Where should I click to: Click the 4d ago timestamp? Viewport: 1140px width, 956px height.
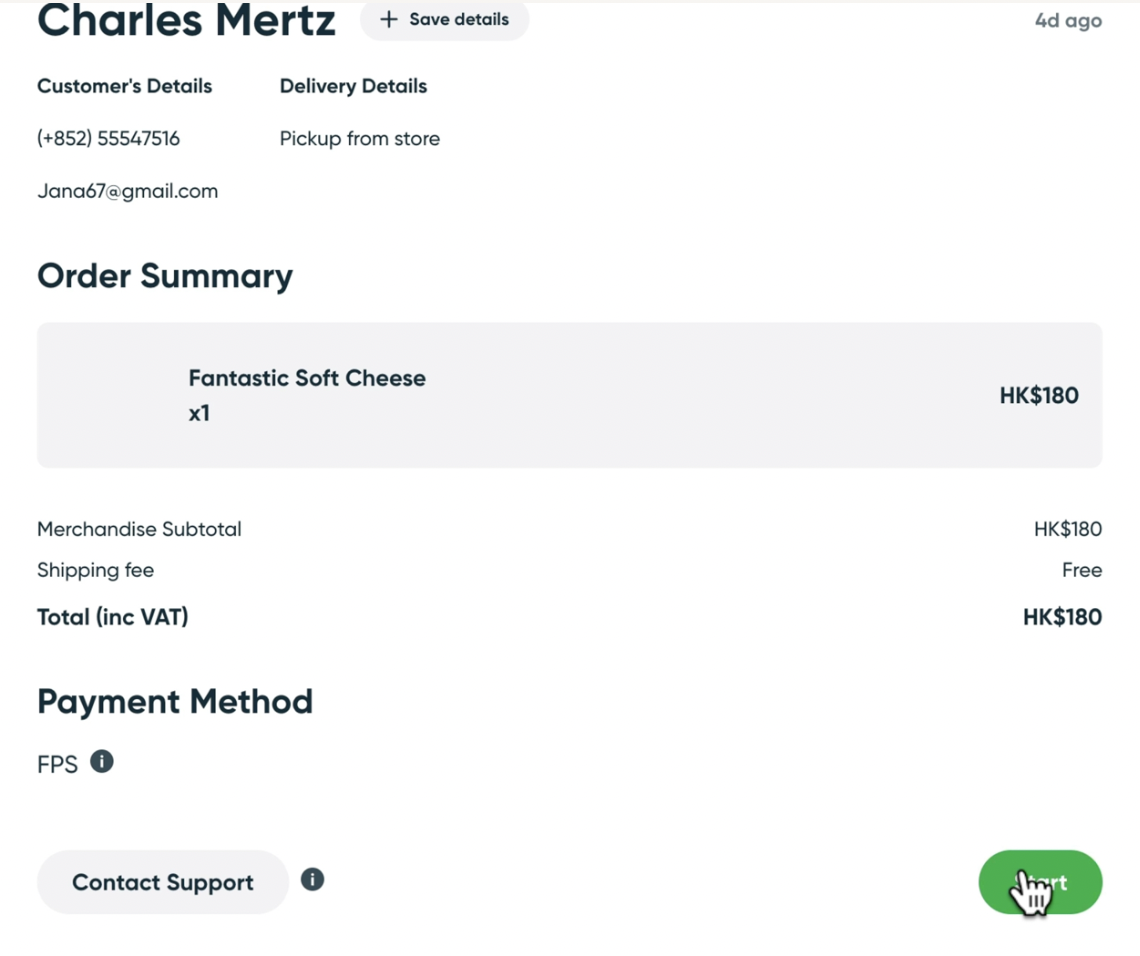click(1068, 21)
